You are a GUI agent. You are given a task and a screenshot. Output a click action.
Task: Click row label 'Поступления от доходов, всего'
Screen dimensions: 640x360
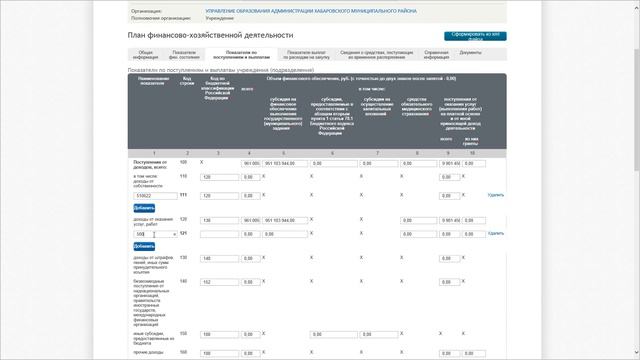[x=150, y=165]
